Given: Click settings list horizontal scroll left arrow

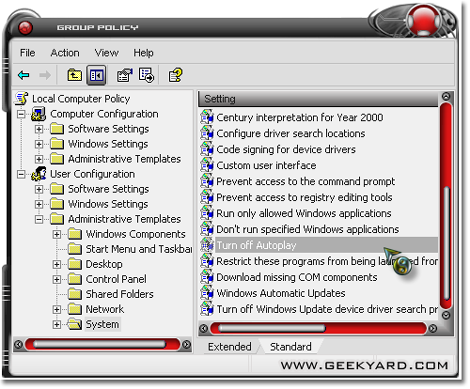Looking at the screenshot, I should tap(203, 329).
